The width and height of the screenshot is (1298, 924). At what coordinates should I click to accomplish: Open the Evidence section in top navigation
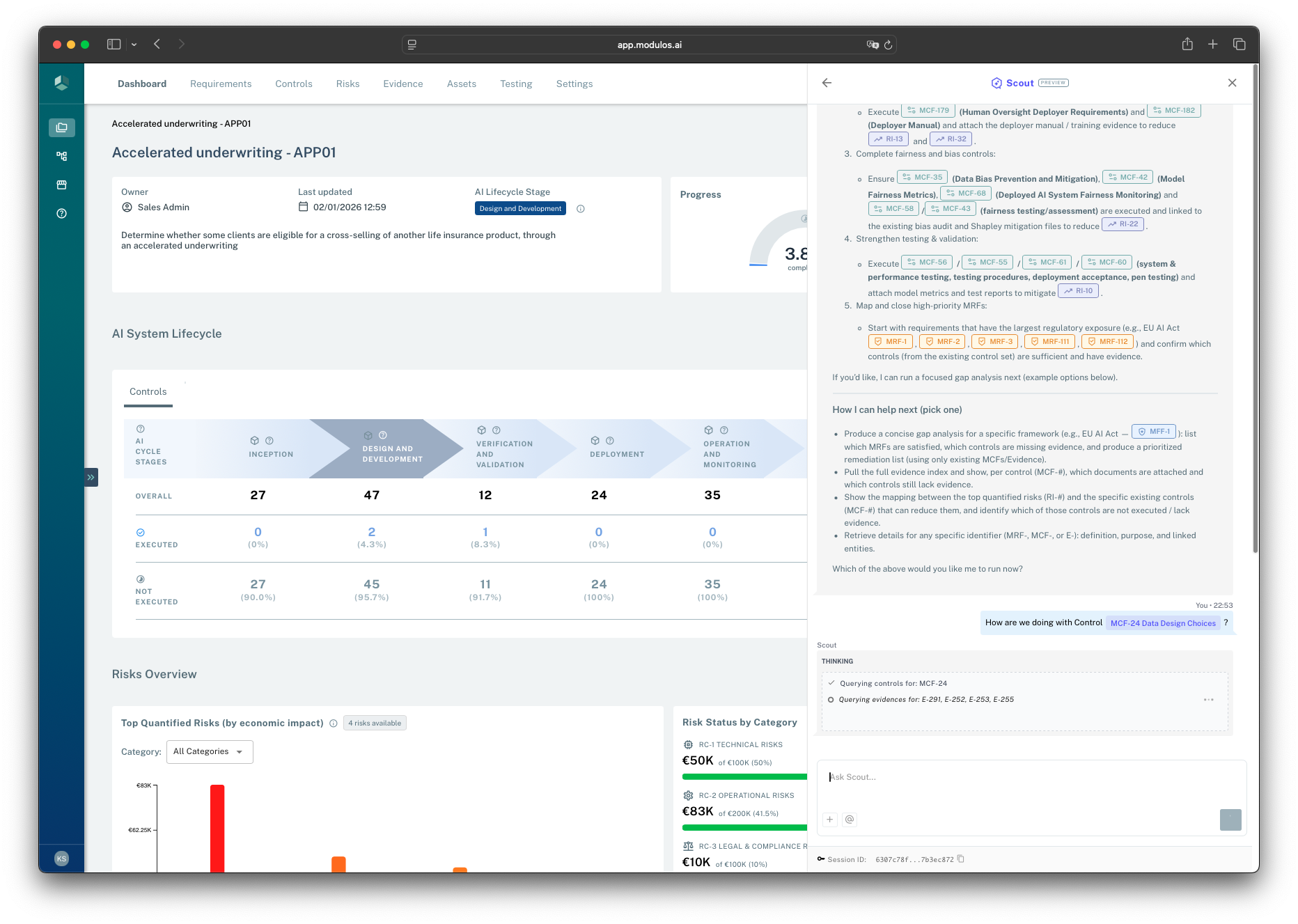point(402,84)
